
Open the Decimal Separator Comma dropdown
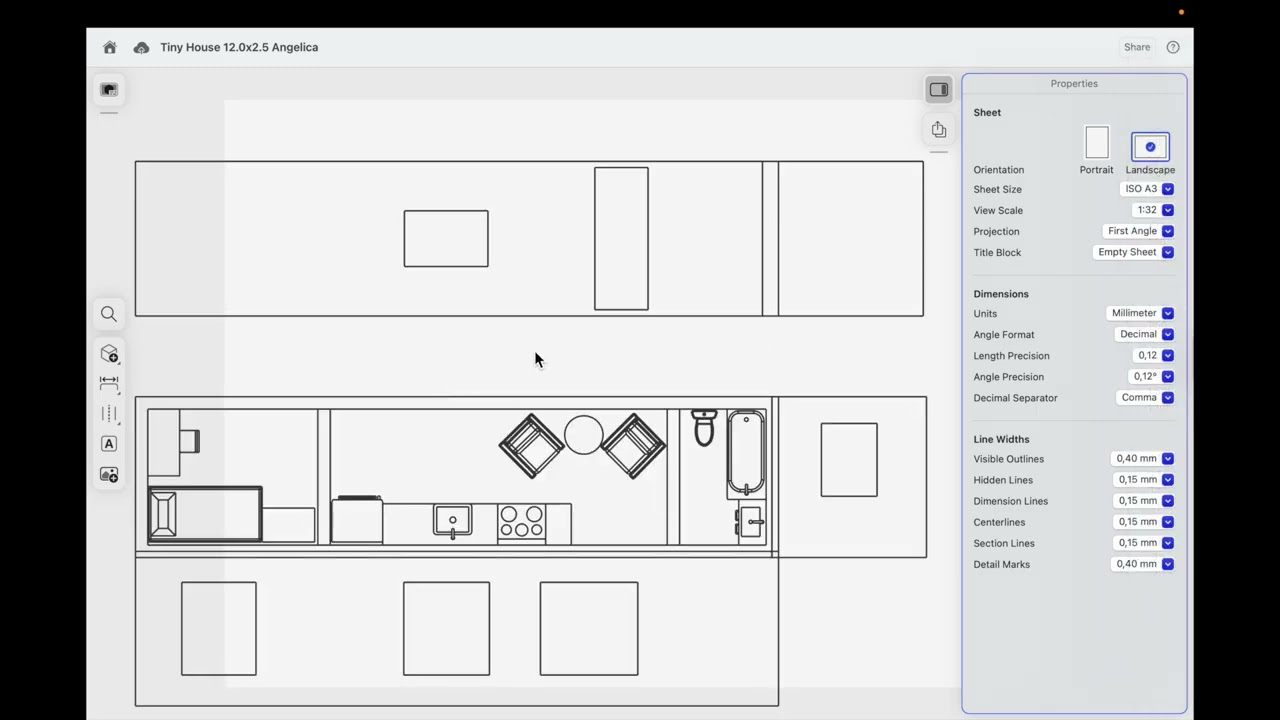click(1146, 397)
